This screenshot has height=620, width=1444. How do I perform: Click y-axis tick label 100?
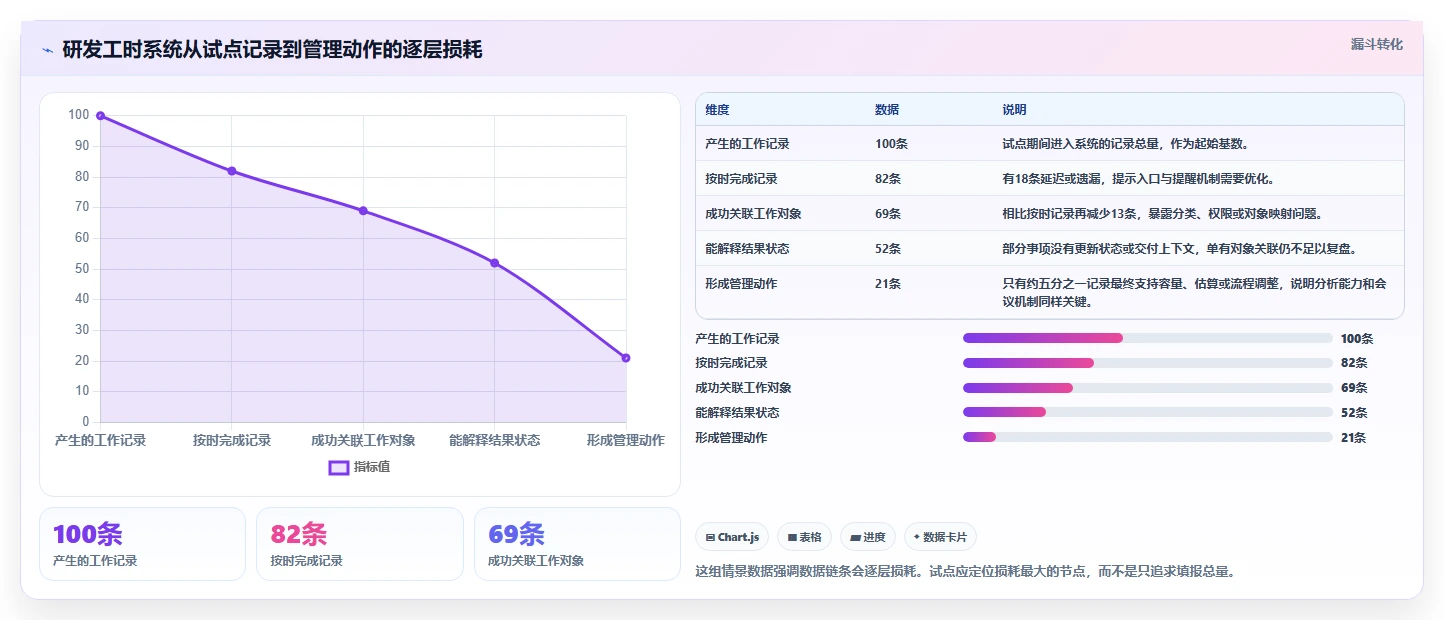point(79,115)
